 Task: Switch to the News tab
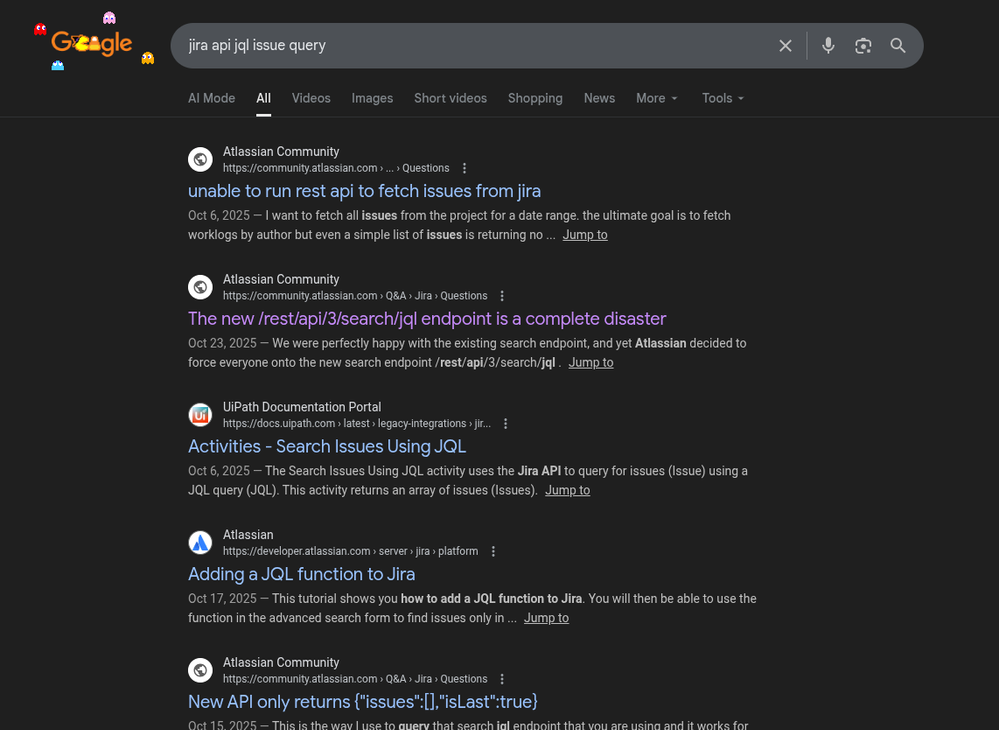coord(599,98)
